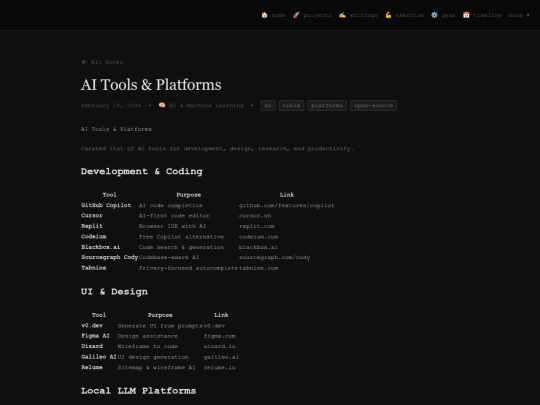540x405 pixels.
Task: Click the AI code completion purpose cell
Action: (x=171, y=205)
